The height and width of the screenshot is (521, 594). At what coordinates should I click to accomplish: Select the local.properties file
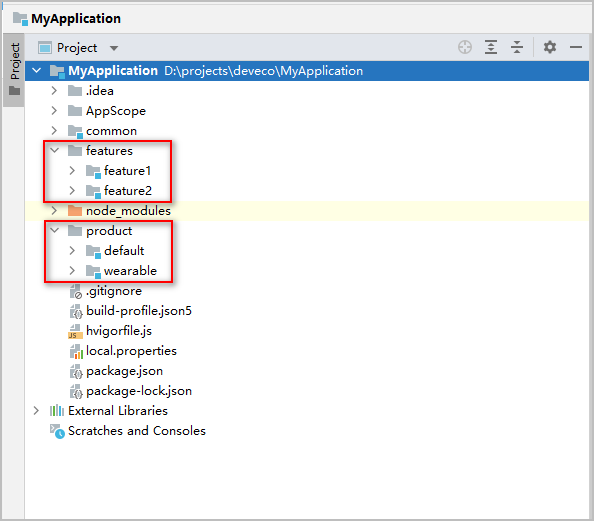131,351
